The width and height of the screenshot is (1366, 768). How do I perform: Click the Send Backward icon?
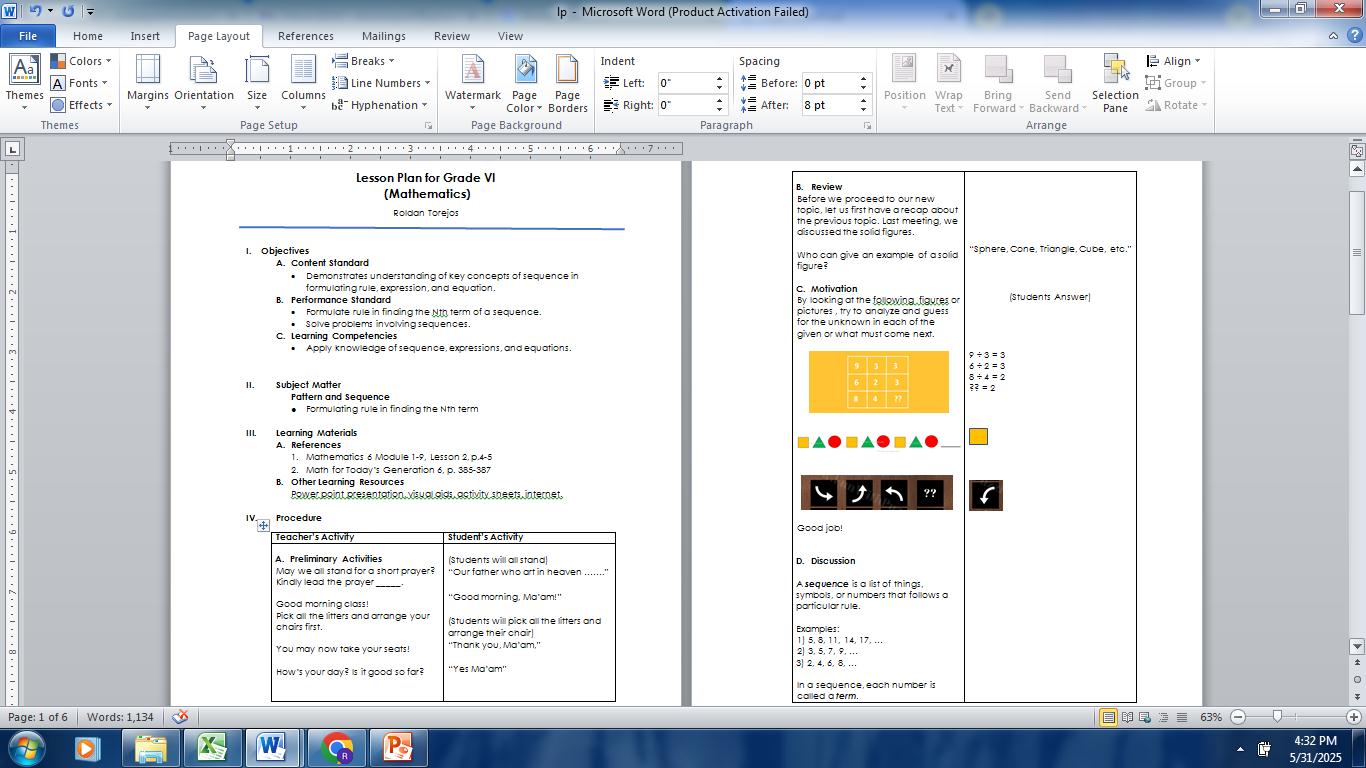tap(1057, 70)
